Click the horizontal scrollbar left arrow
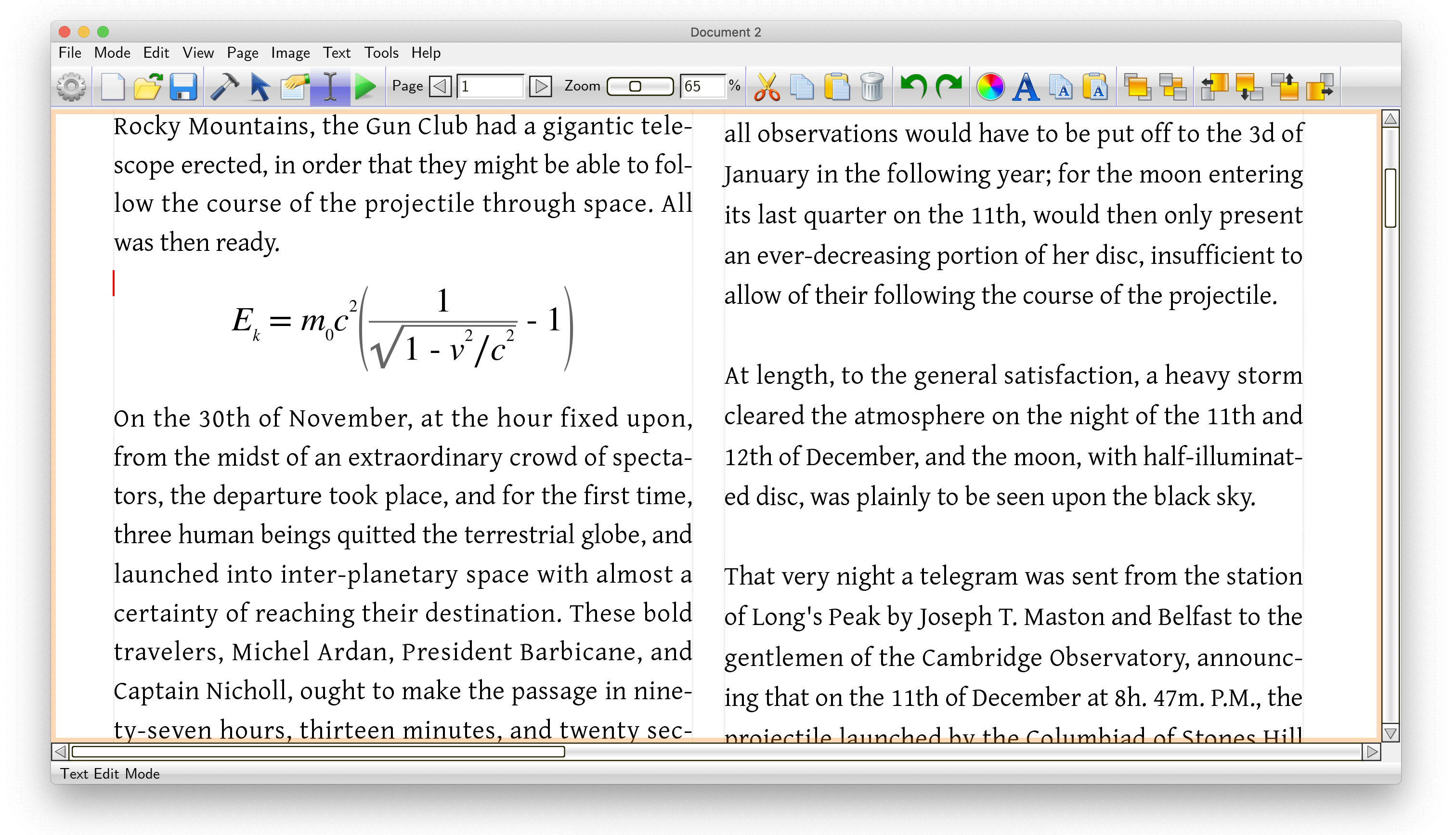Viewport: 1456px width, 835px height. click(60, 752)
